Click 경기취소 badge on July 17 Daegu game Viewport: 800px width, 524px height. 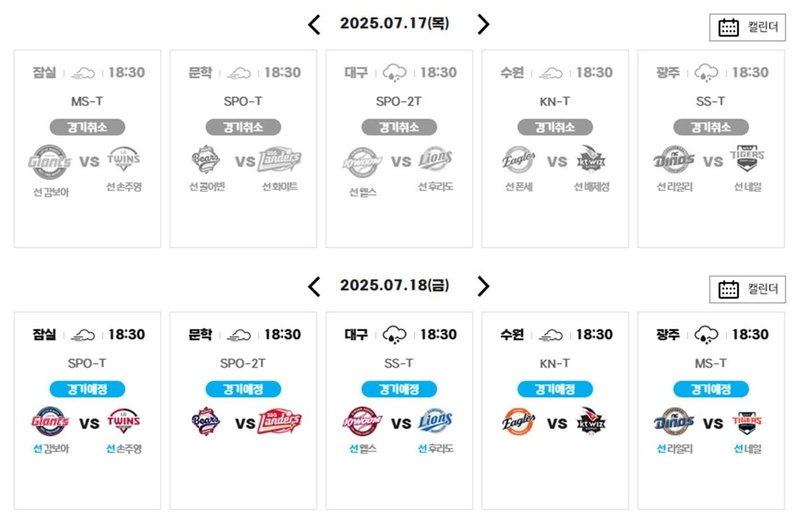point(399,127)
